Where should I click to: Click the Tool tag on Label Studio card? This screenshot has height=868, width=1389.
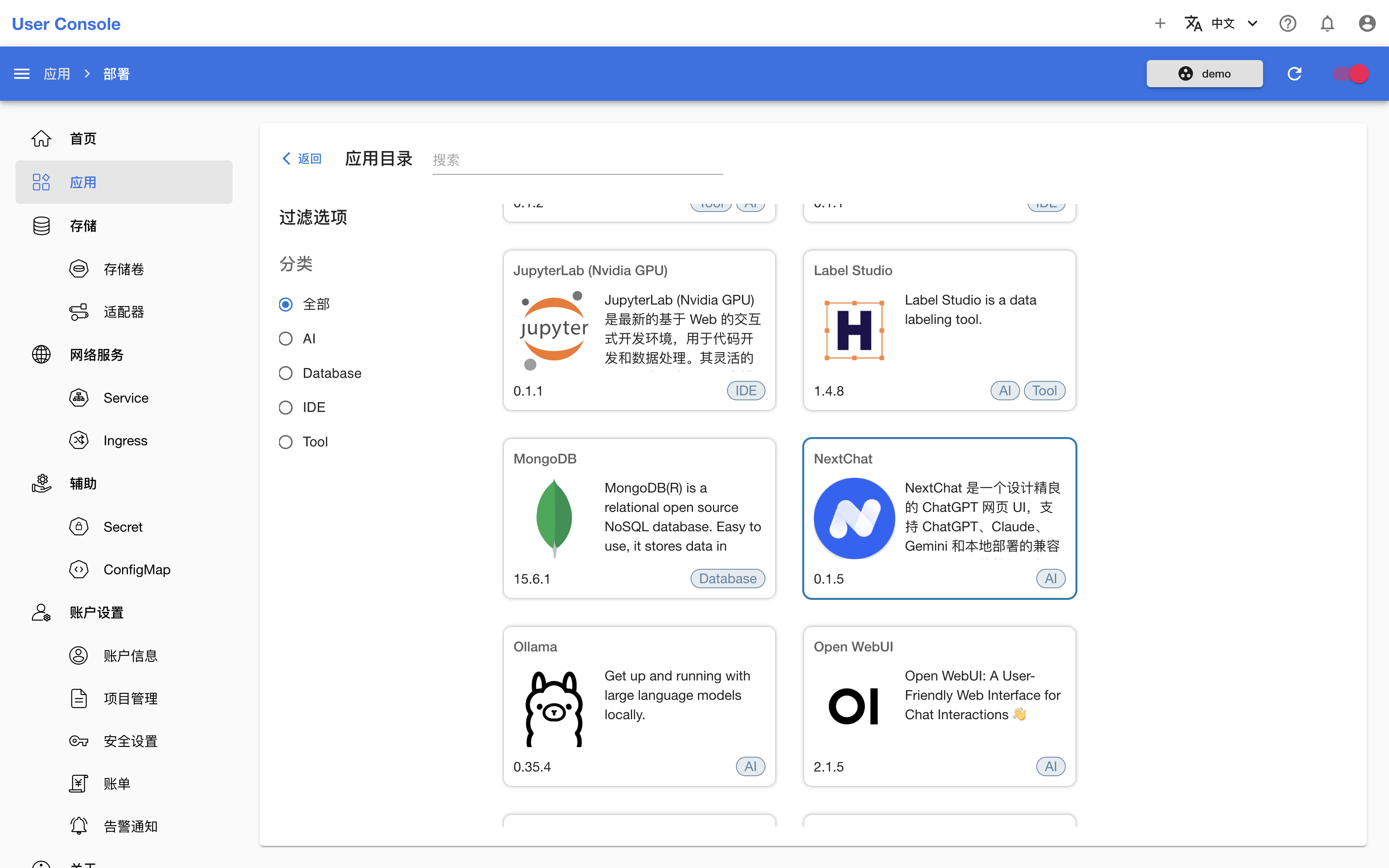pyautogui.click(x=1044, y=390)
